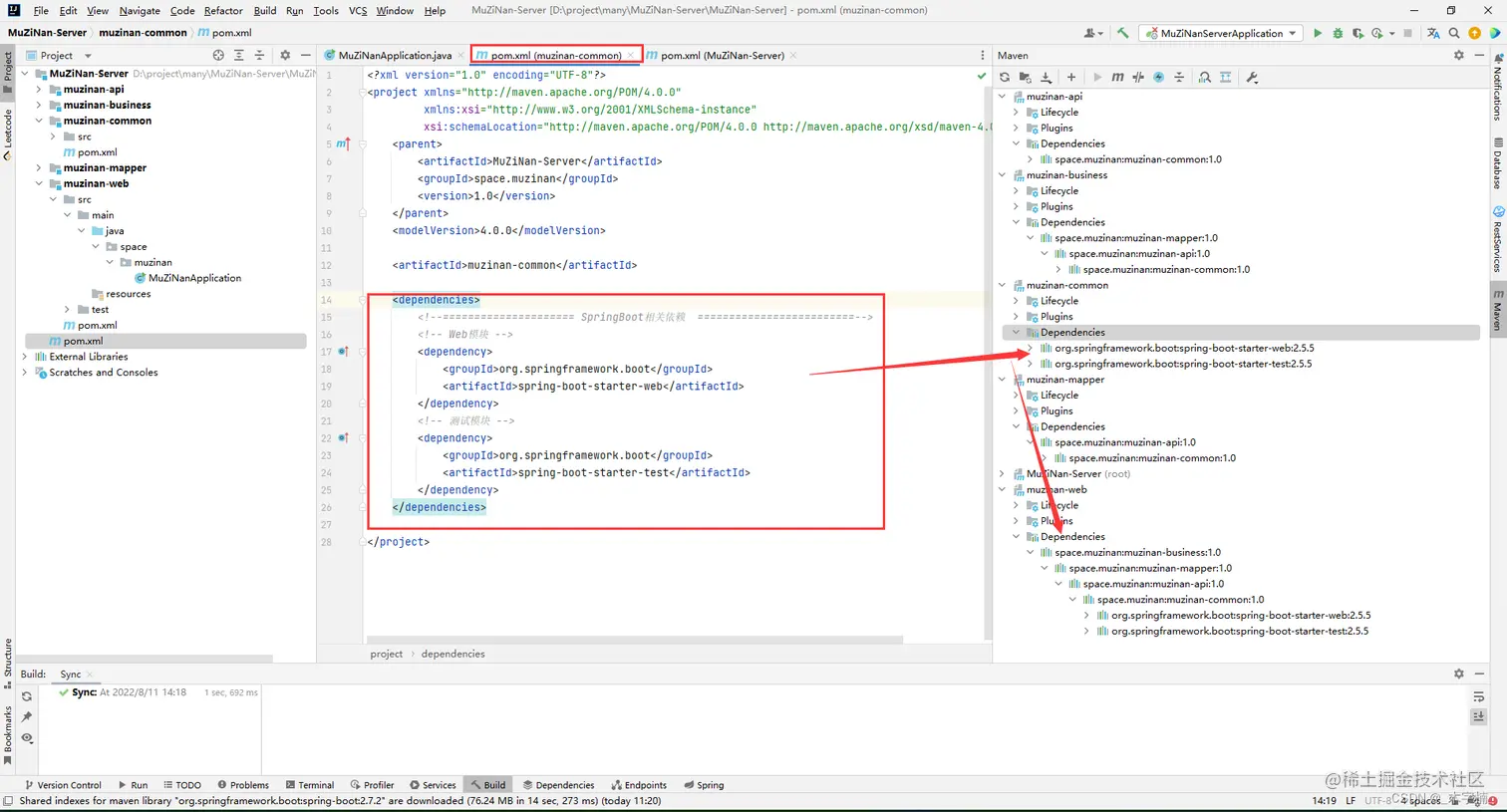The height and width of the screenshot is (812, 1507).
Task: Open Project view selector dropdown
Action: 58,55
